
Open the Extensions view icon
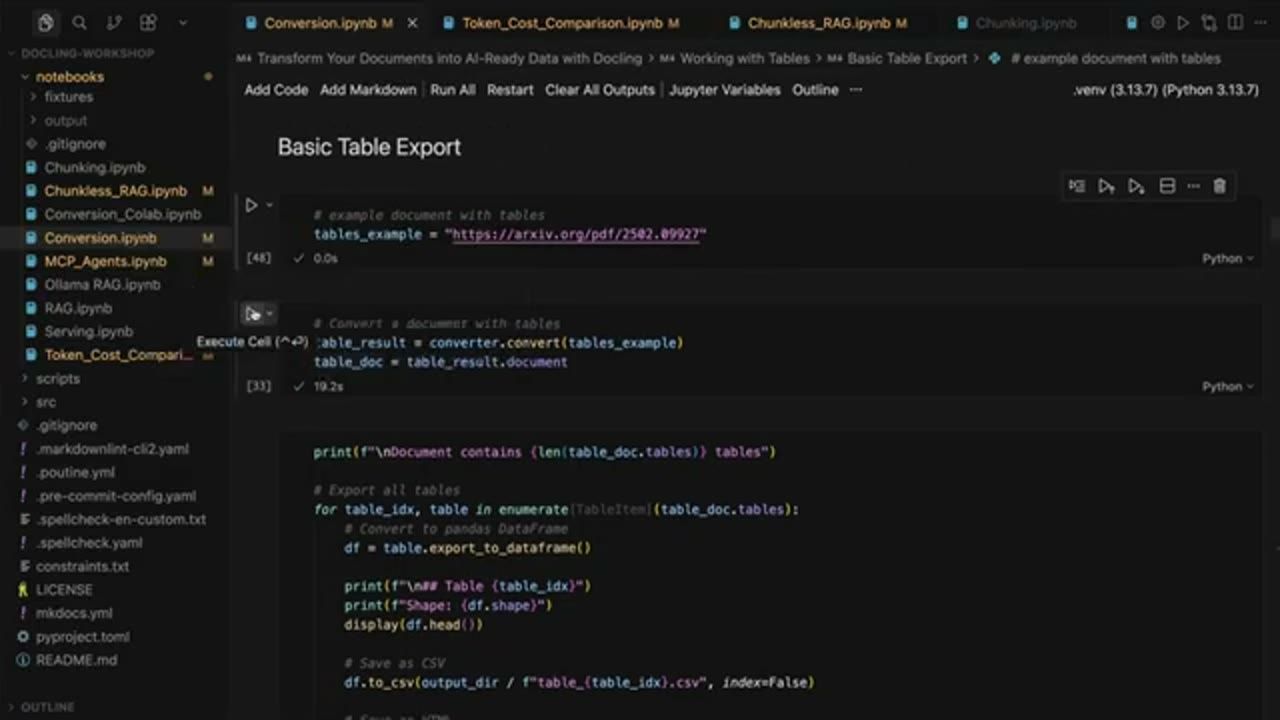tap(148, 22)
